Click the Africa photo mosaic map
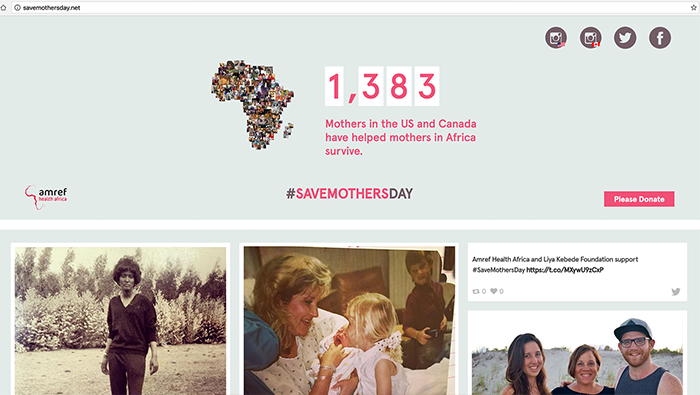The width and height of the screenshot is (700, 395). 253,105
